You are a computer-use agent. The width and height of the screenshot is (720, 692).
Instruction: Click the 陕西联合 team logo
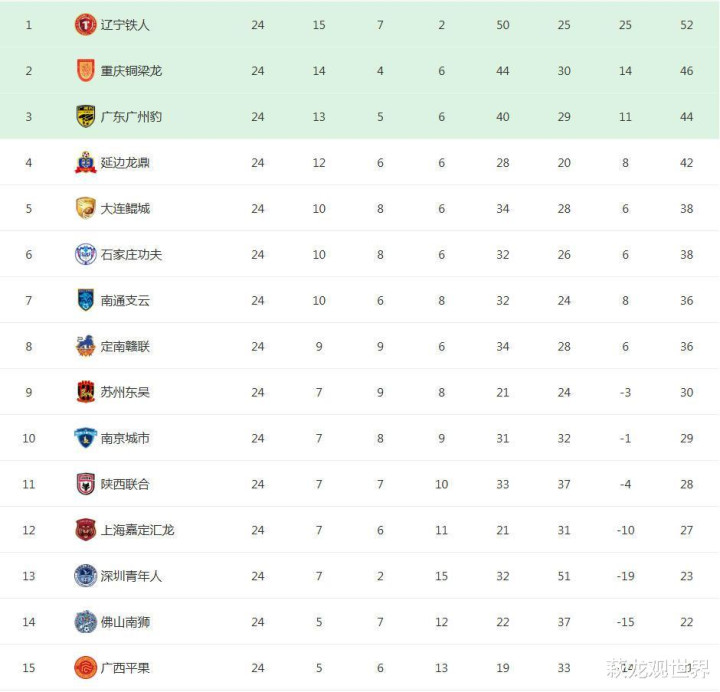85,484
